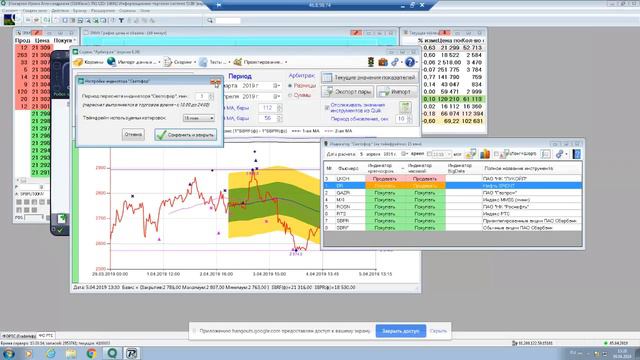This screenshot has height=360, width=640.
Task: Click the chain link icon in Arbitrage toolbar
Action: tap(395, 62)
